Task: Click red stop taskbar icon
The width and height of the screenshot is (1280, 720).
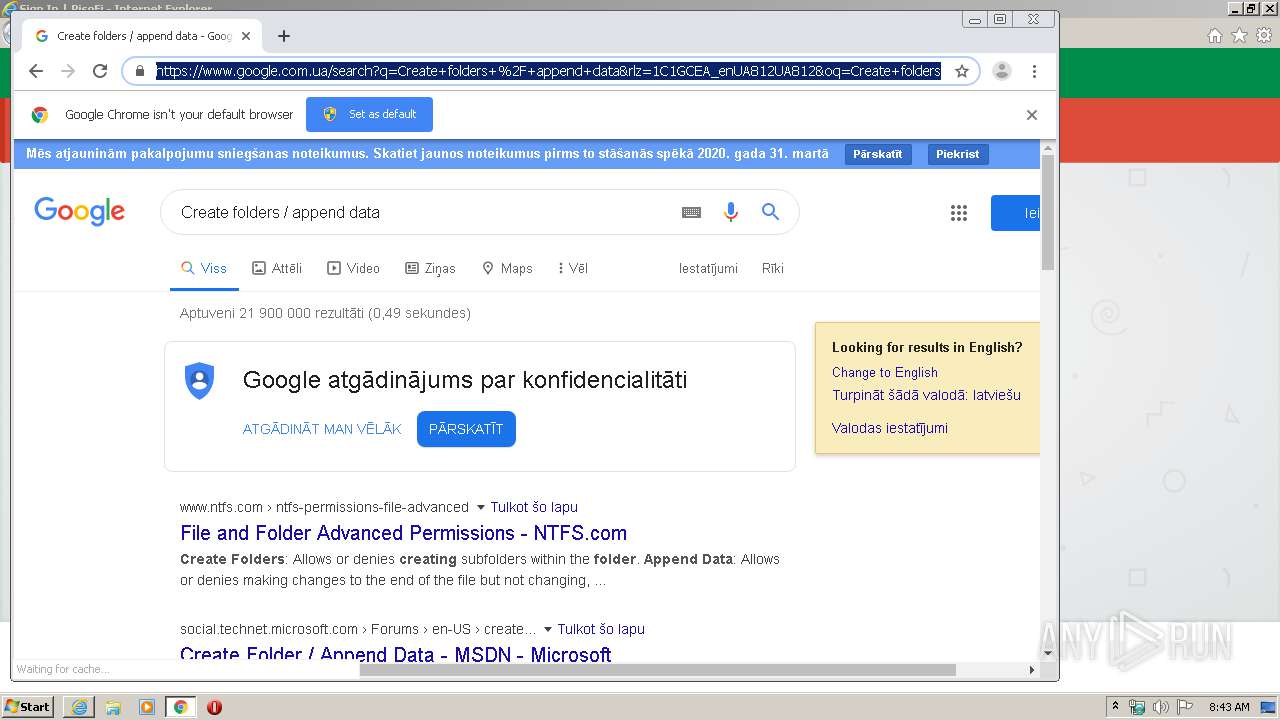Action: click(214, 707)
